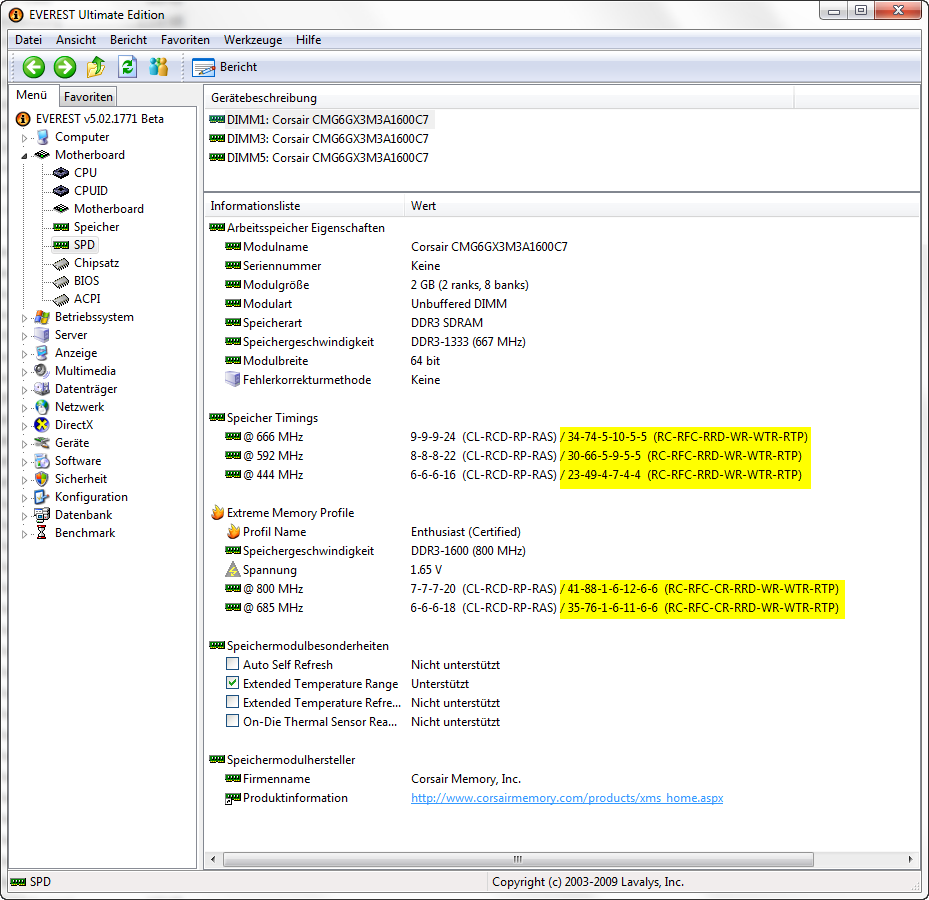Open the Bericht report toolbar button
The width and height of the screenshot is (929, 900).
tap(225, 67)
